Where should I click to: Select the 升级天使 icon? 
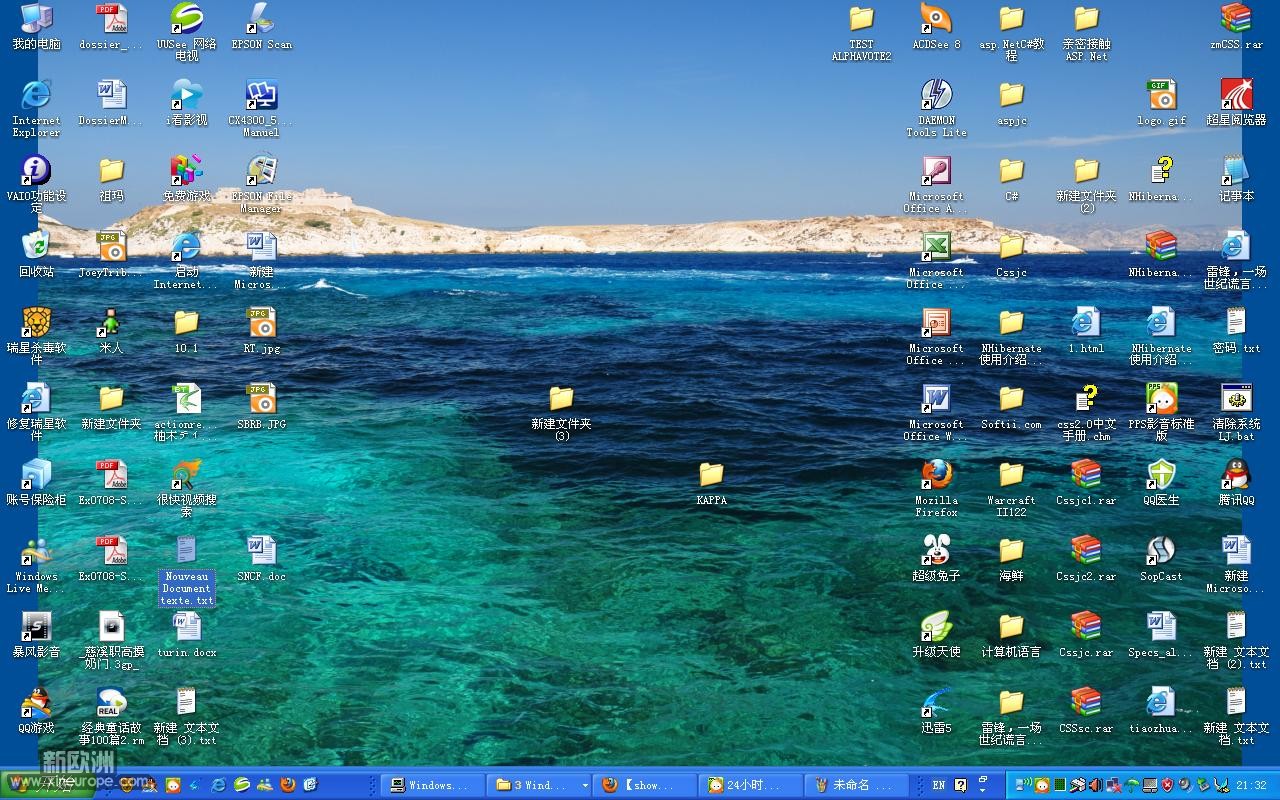pyautogui.click(x=936, y=633)
